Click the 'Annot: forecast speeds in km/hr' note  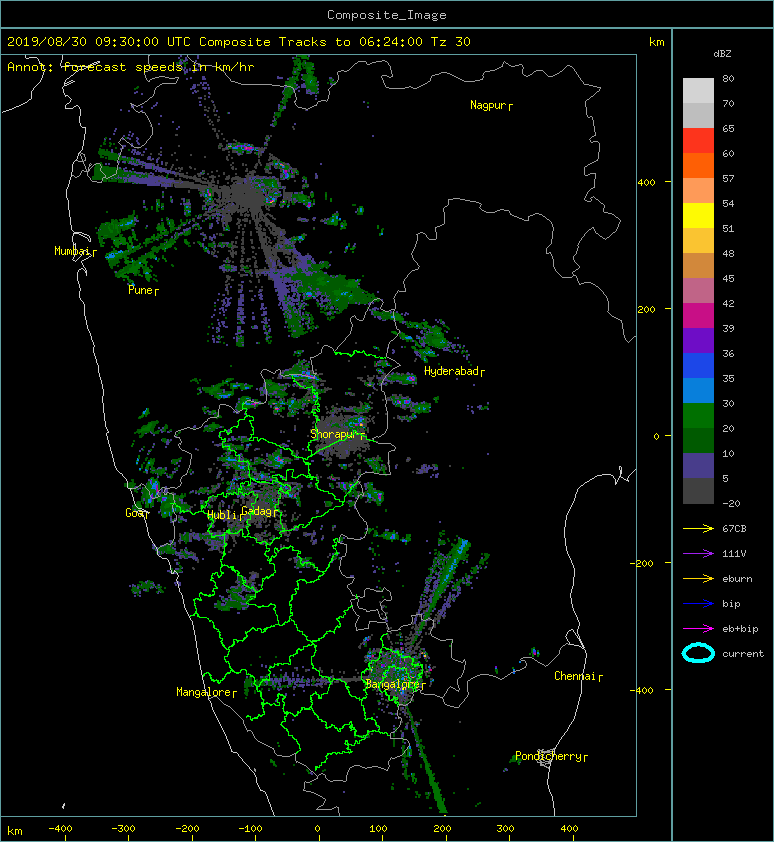(131, 67)
